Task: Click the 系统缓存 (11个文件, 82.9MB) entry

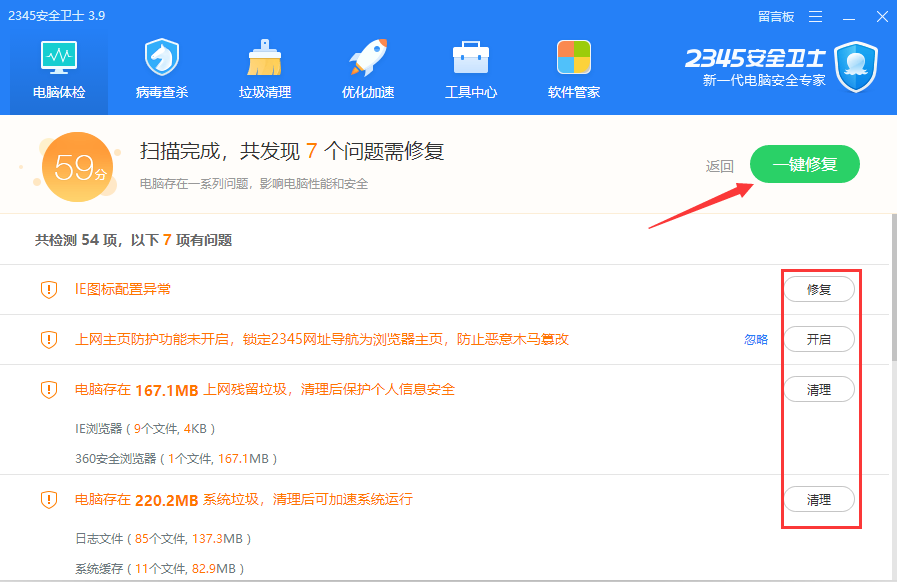Action: [x=160, y=568]
